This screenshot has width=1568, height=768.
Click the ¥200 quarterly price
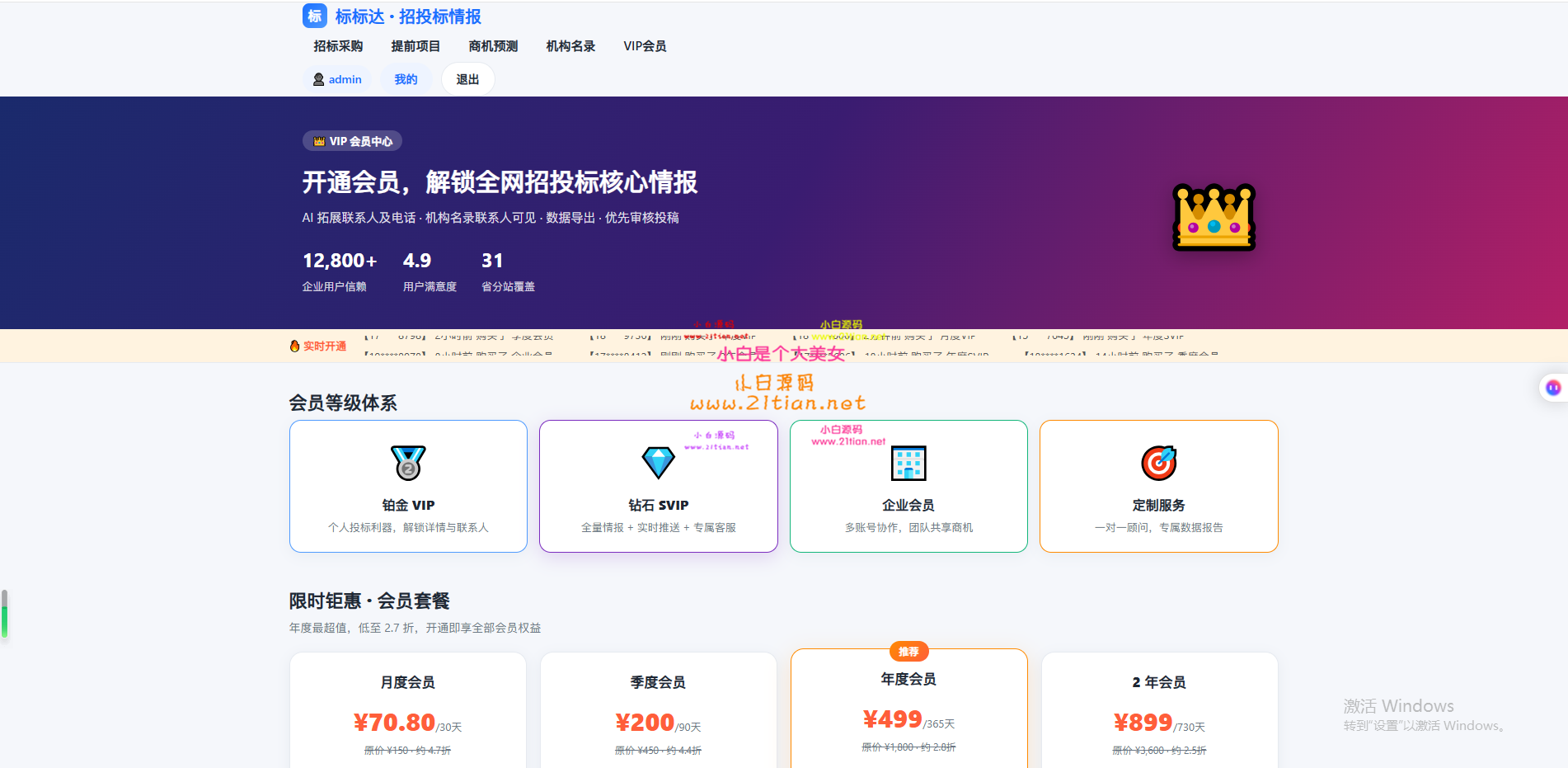[645, 723]
